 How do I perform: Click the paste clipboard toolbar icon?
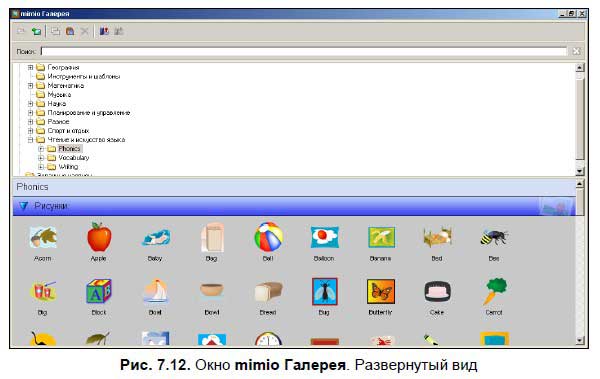tap(70, 31)
